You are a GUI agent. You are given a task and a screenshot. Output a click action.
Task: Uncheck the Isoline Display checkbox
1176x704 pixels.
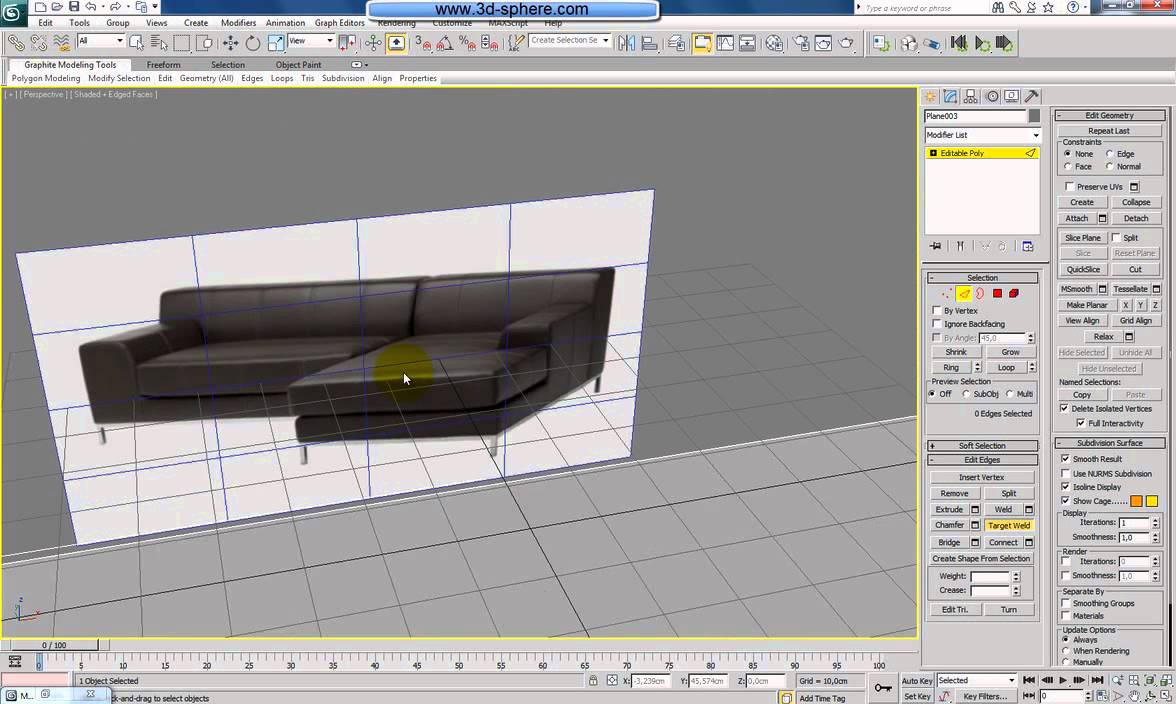(1066, 487)
